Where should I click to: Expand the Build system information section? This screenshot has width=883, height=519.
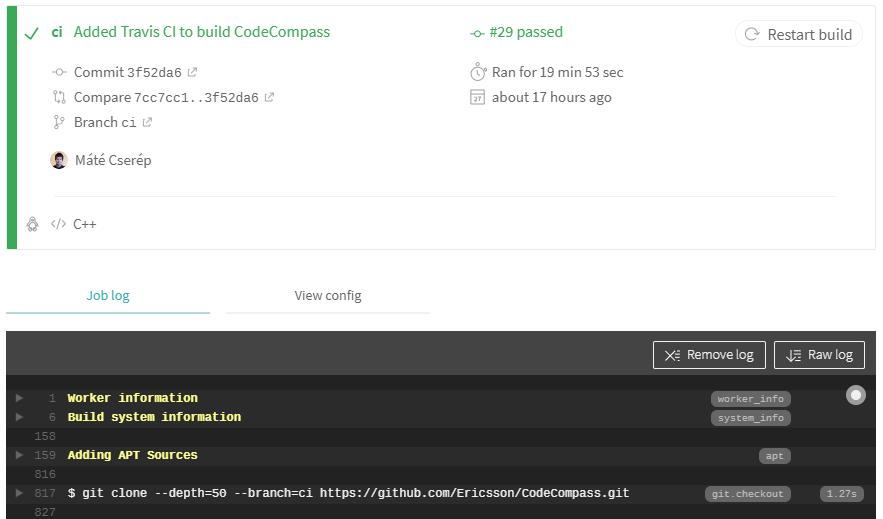[x=19, y=417]
